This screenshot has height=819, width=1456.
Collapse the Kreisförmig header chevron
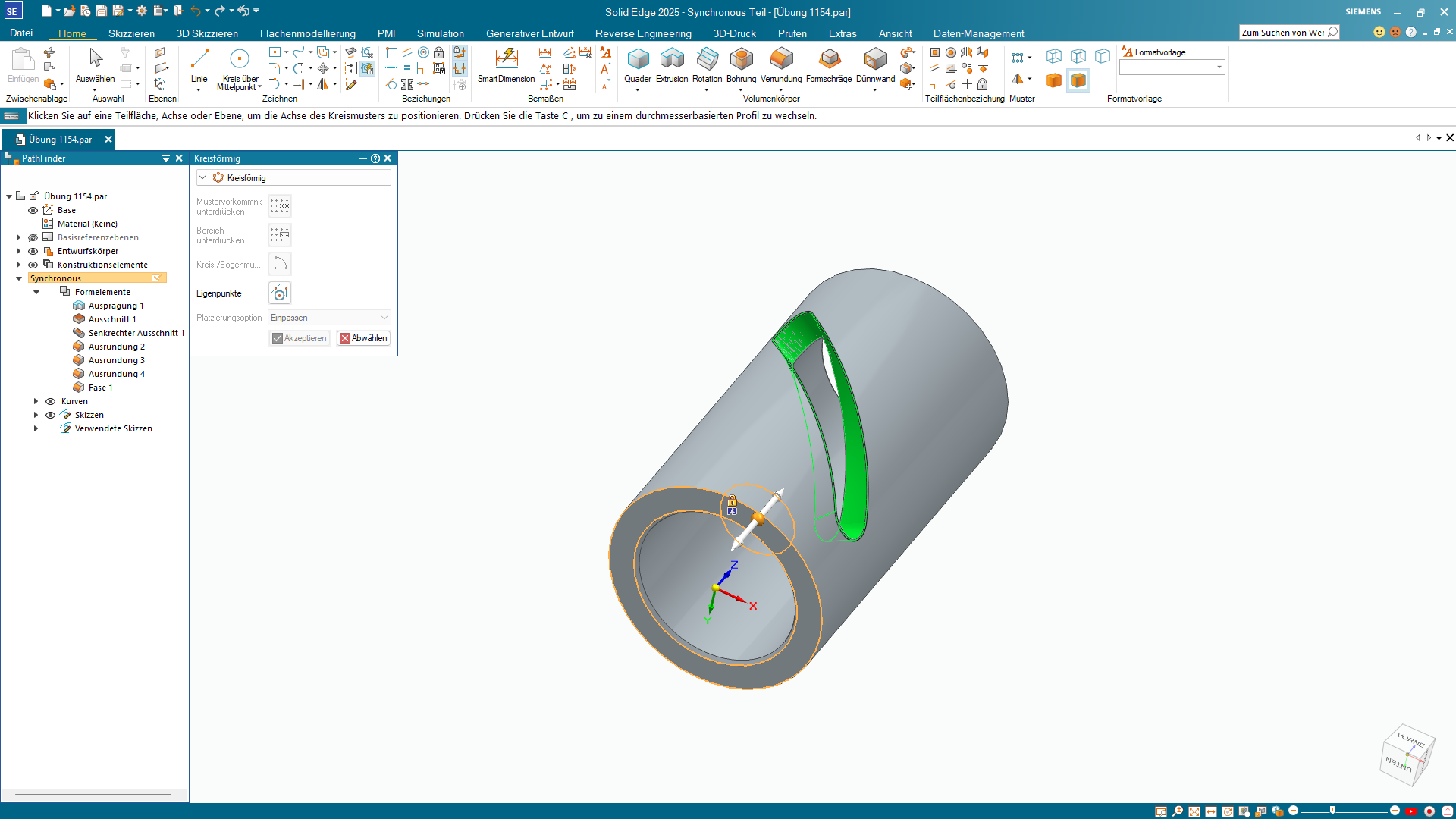coord(203,177)
